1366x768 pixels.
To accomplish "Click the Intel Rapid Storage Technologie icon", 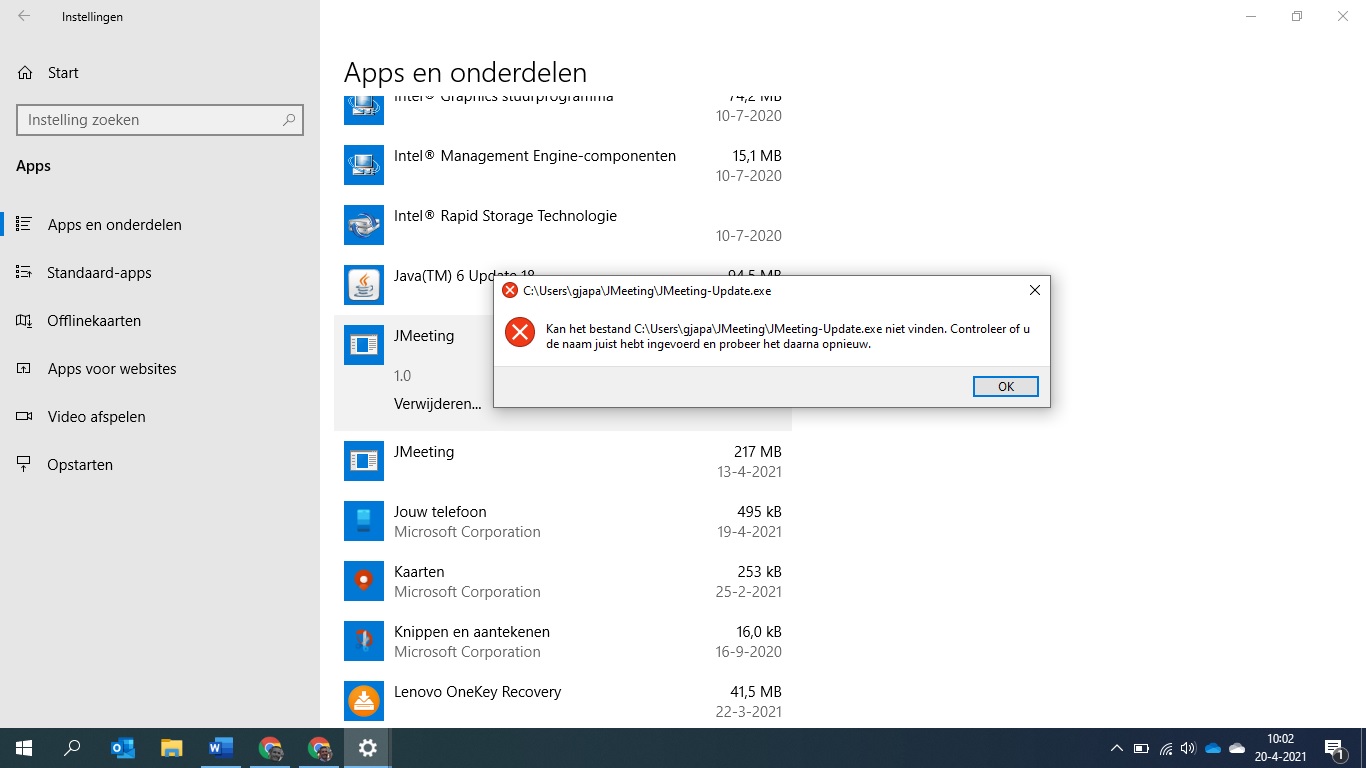I will [364, 225].
